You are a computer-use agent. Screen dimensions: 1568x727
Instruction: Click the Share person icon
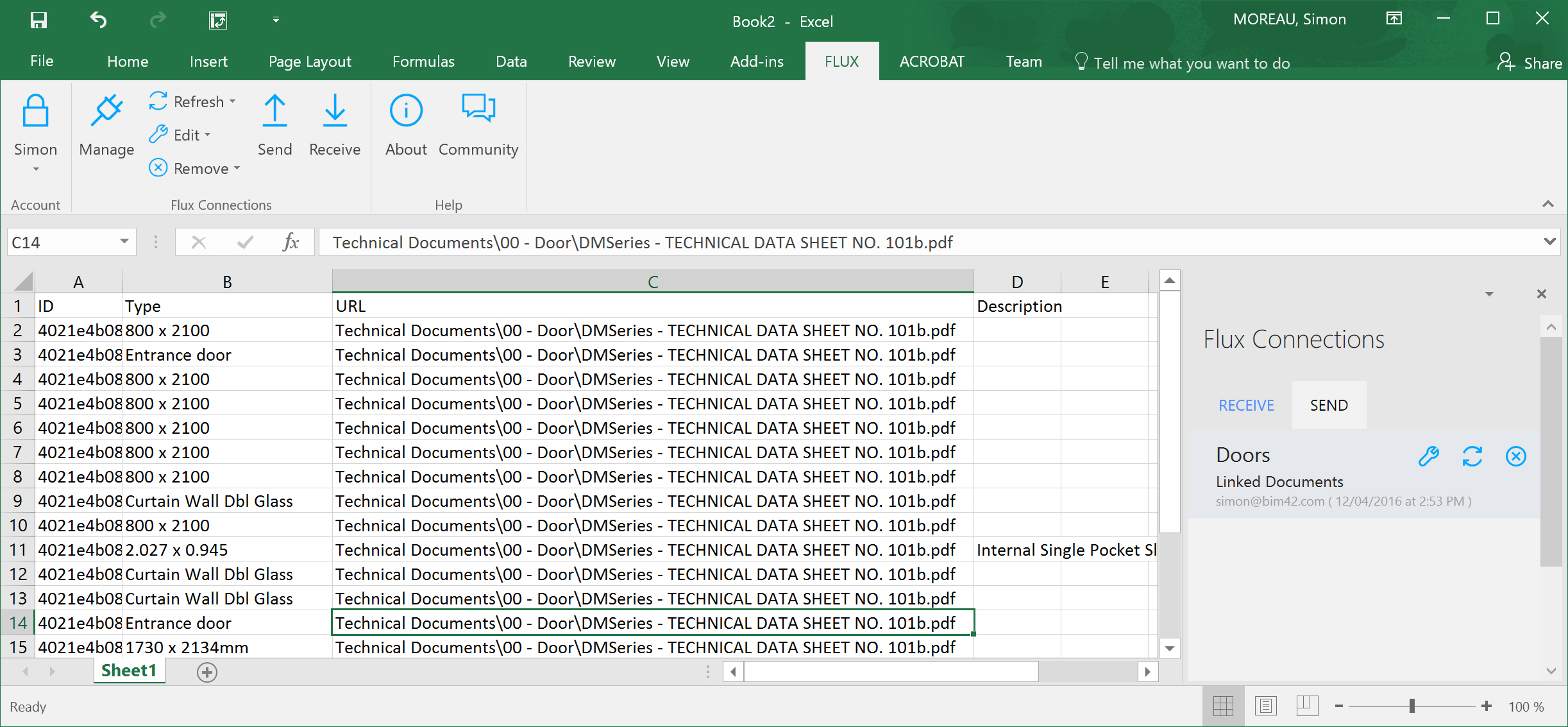pyautogui.click(x=1506, y=62)
